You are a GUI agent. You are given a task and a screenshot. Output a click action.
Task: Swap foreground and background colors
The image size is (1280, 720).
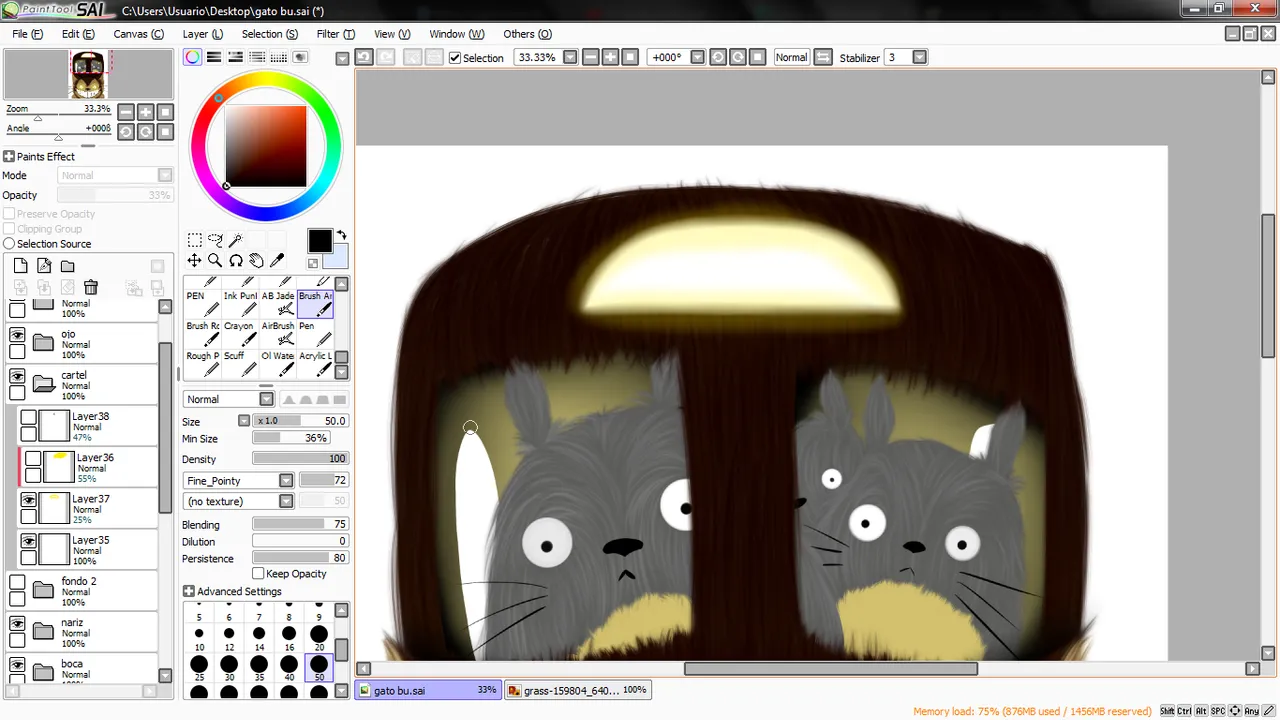(341, 236)
